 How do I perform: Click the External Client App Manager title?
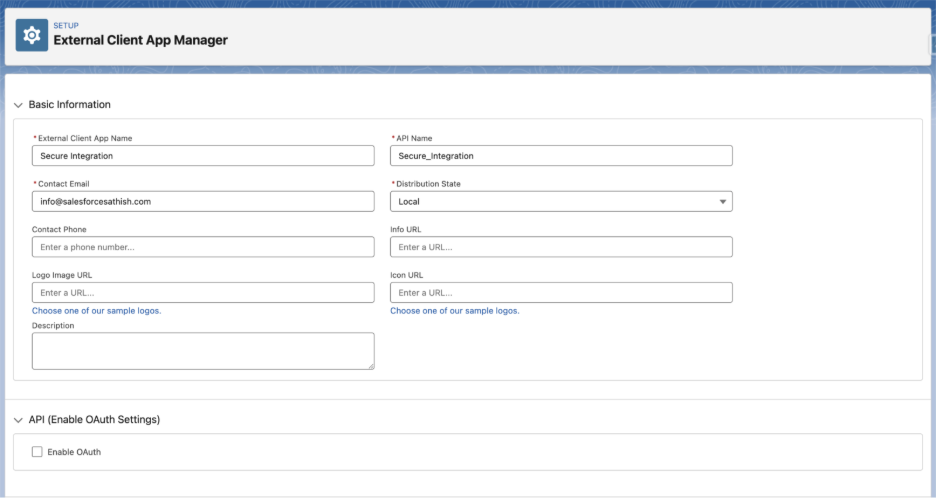[x=140, y=41]
